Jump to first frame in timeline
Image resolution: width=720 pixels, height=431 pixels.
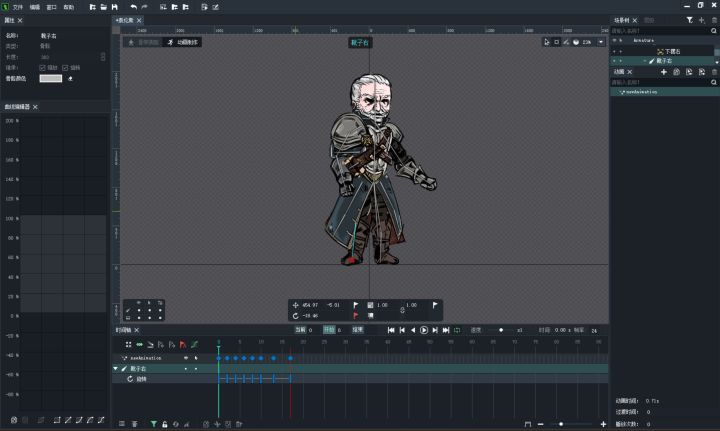click(x=391, y=330)
